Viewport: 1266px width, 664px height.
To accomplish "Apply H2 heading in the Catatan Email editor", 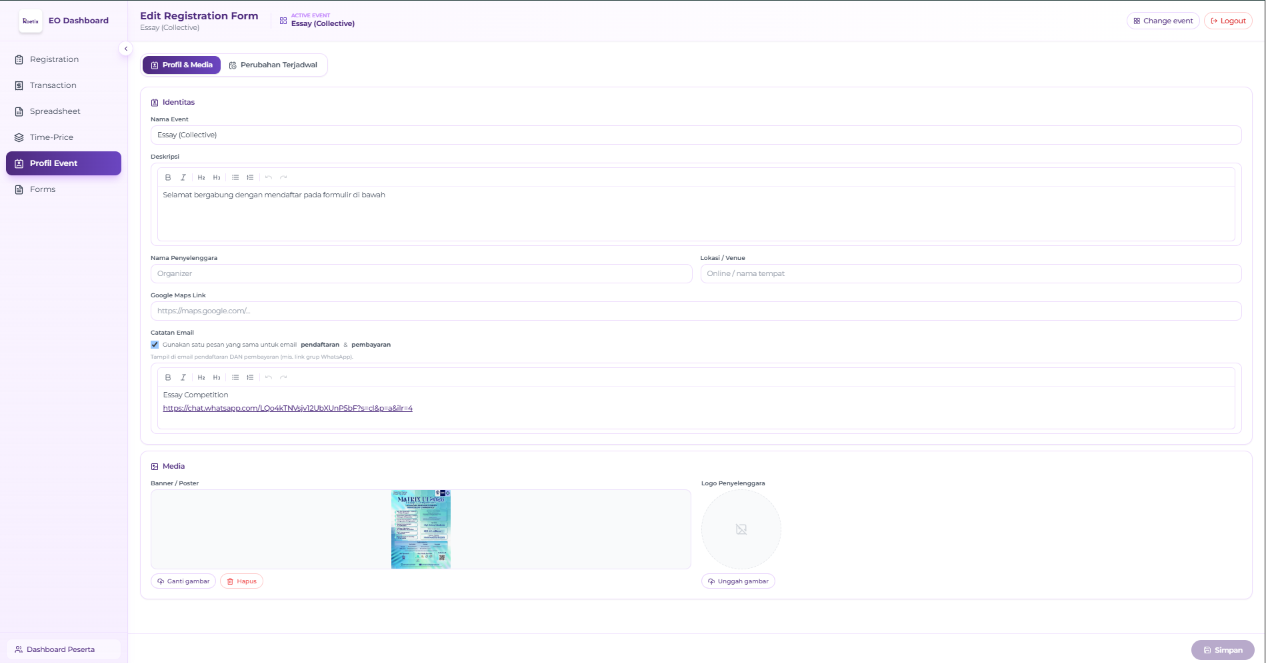I will pos(201,377).
